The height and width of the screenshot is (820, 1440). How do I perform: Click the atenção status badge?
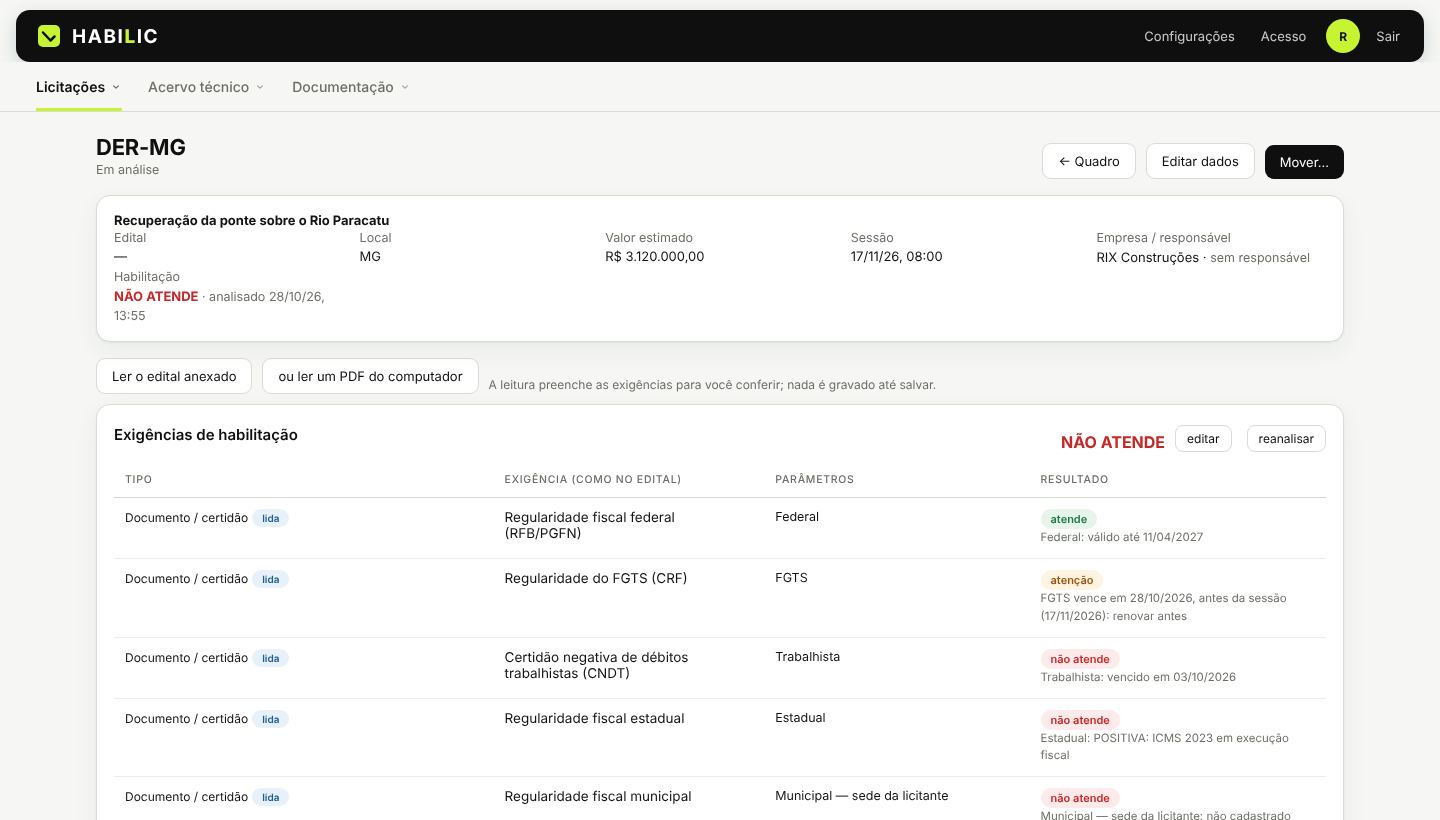point(1071,580)
